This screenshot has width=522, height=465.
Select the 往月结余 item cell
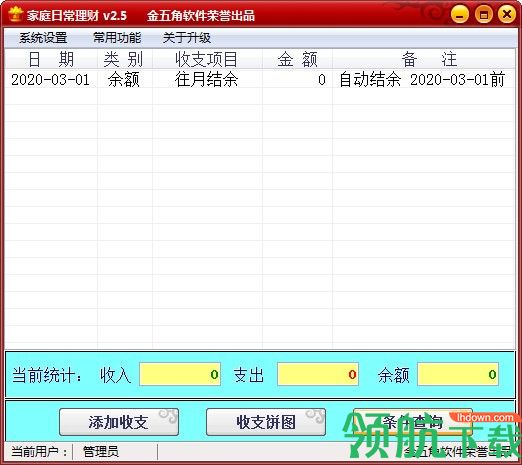(207, 80)
